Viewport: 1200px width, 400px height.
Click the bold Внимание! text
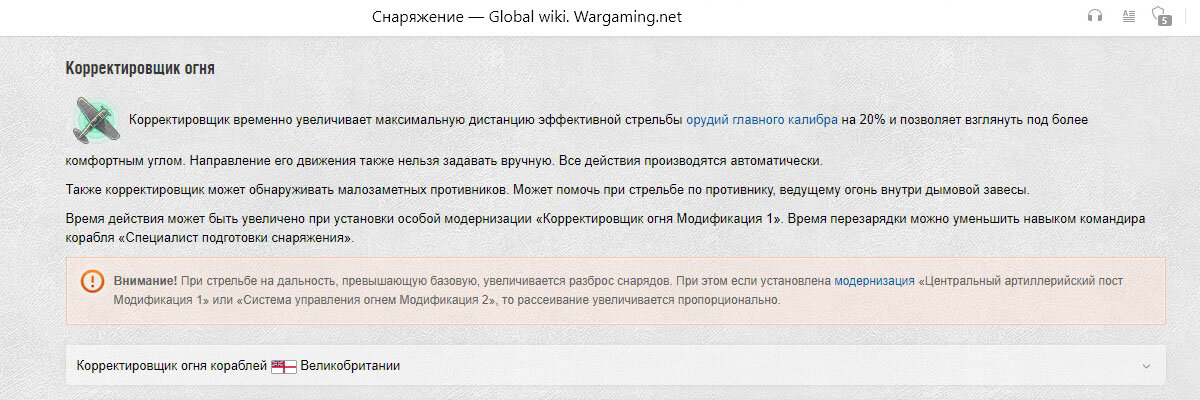pos(146,282)
